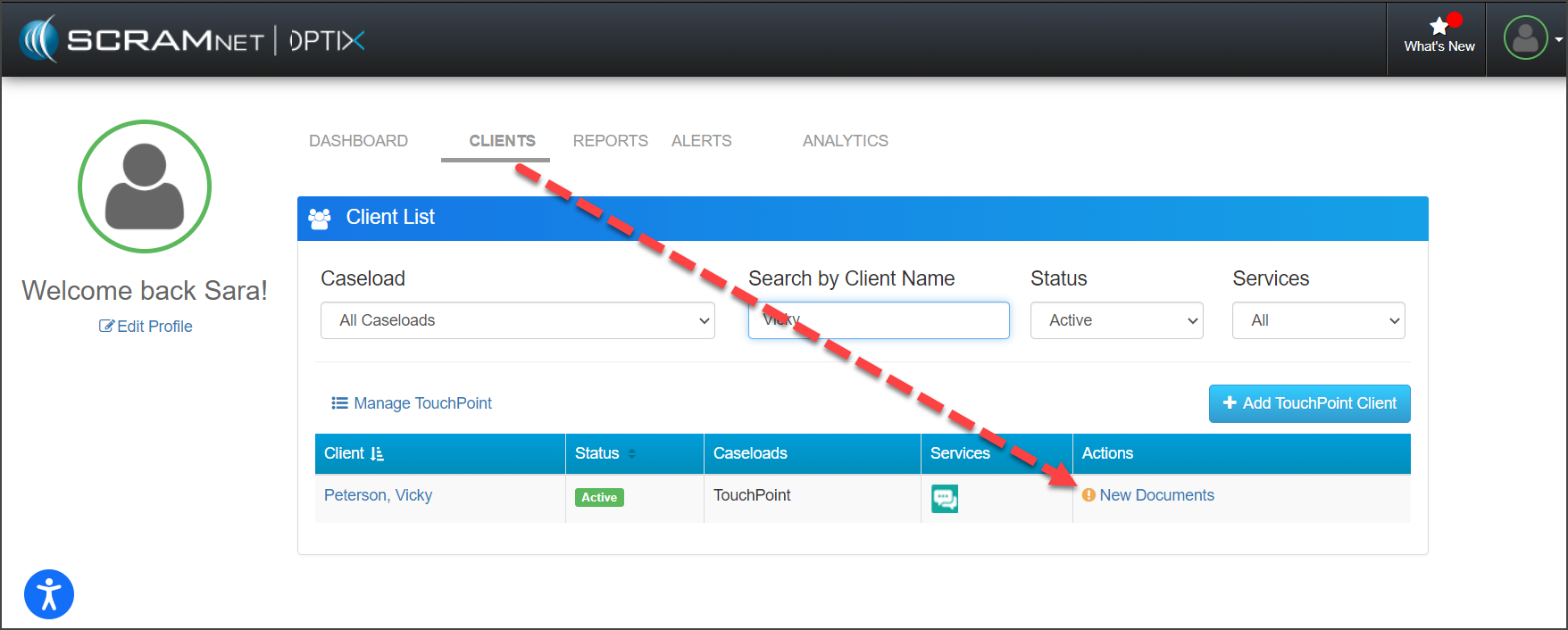Open the Status Active dropdown
The image size is (1568, 630).
click(x=1116, y=320)
